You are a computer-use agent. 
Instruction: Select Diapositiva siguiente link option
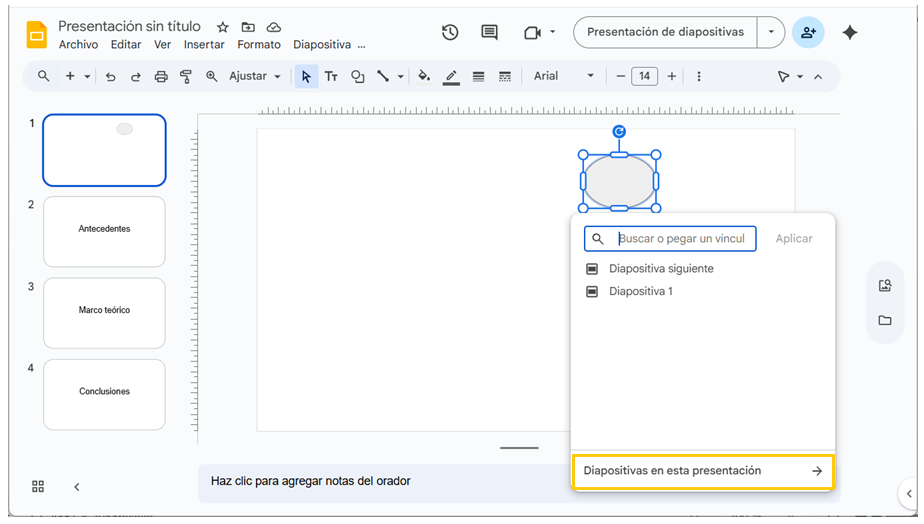point(661,268)
